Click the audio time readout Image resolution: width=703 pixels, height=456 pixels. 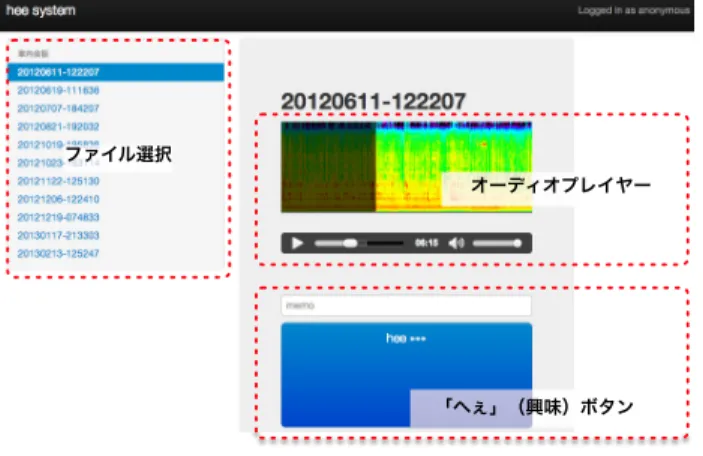[426, 243]
